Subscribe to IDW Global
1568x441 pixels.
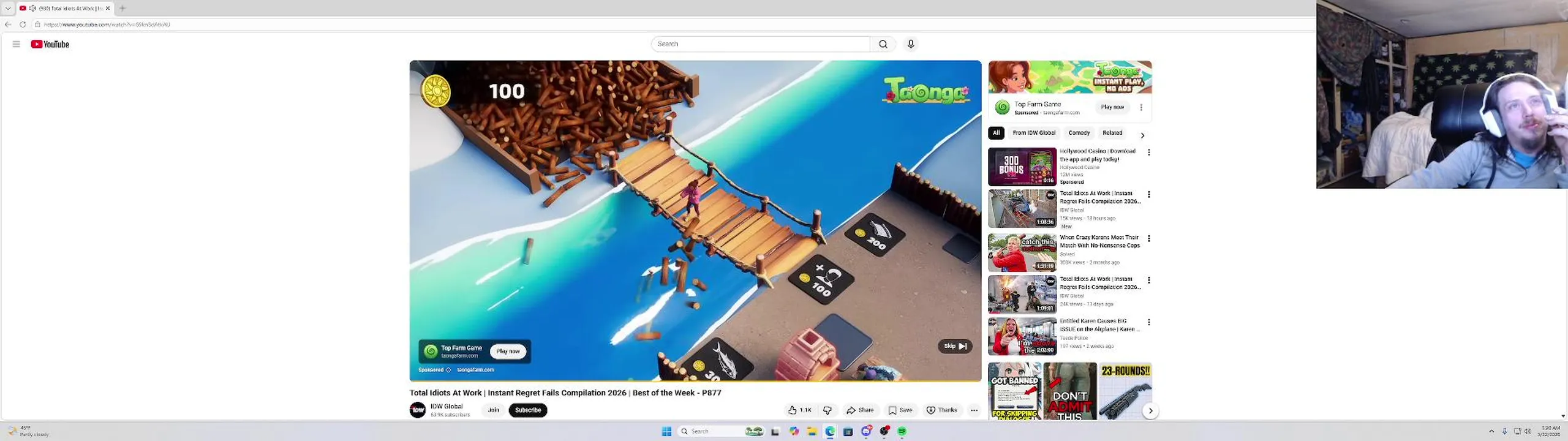[528, 410]
